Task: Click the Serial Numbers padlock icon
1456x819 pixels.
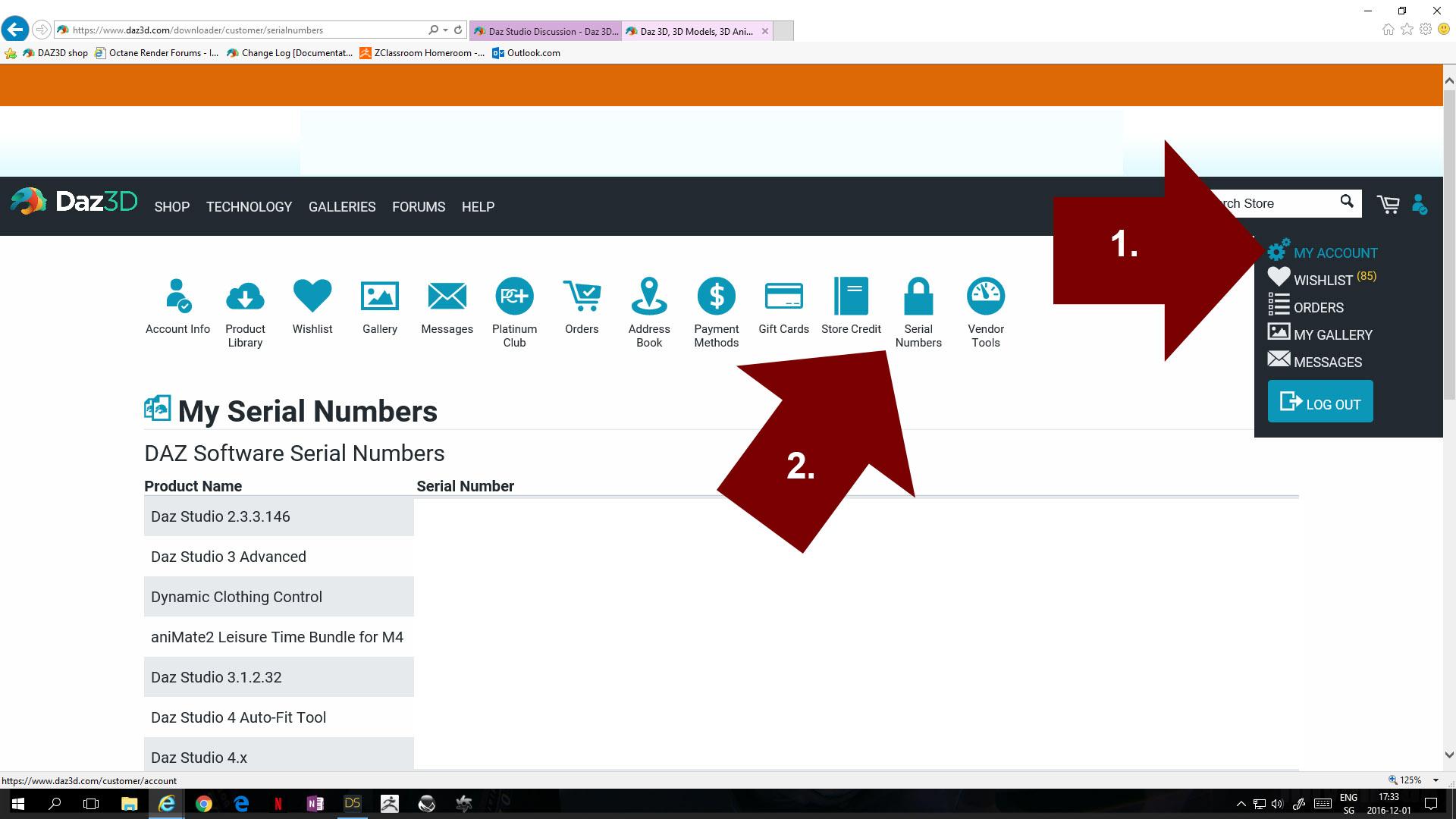Action: pyautogui.click(x=918, y=296)
